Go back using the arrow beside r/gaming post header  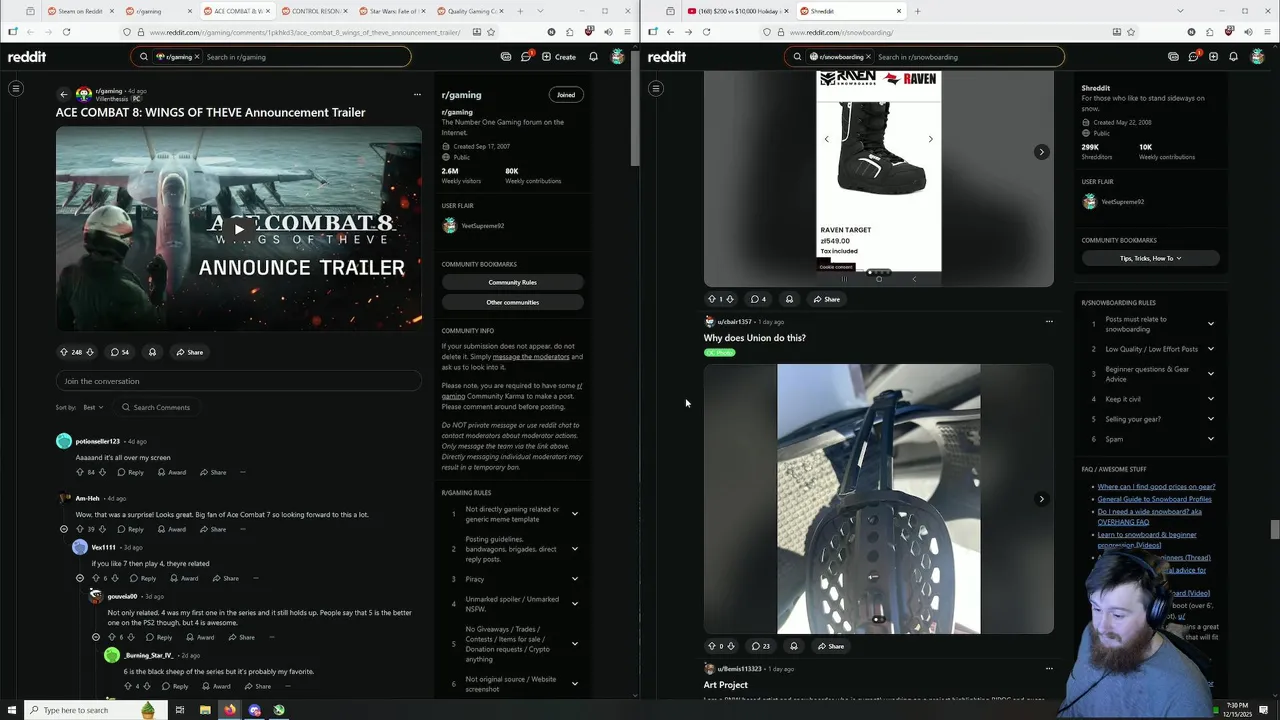pos(63,95)
